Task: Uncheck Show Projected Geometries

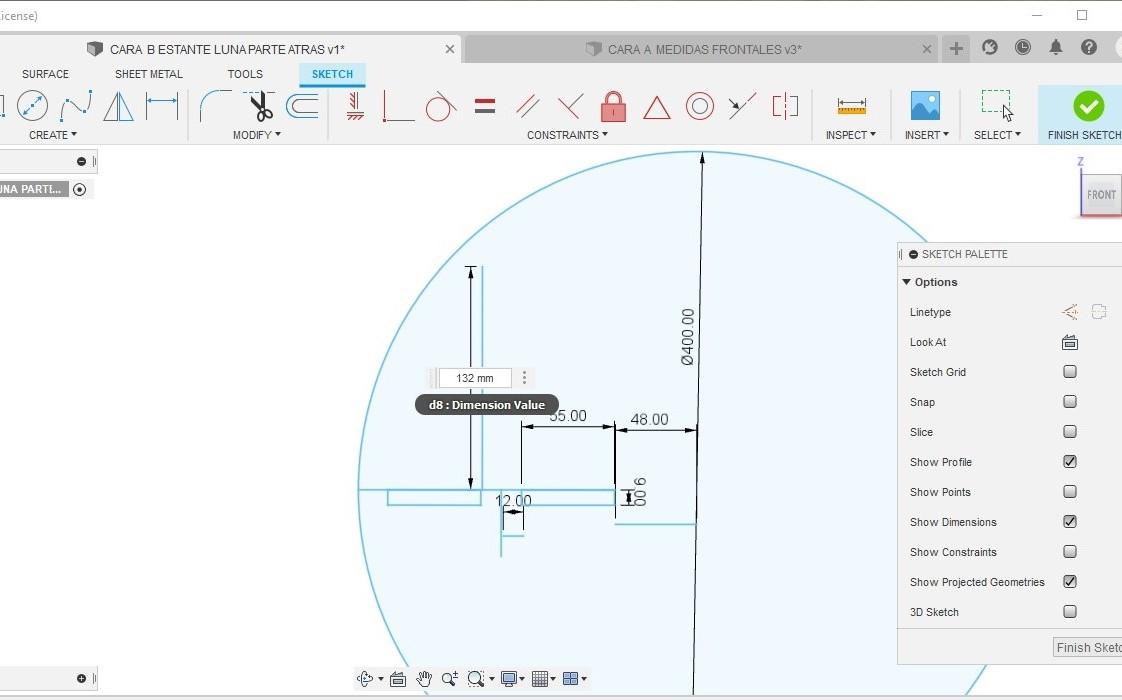Action: click(x=1070, y=582)
